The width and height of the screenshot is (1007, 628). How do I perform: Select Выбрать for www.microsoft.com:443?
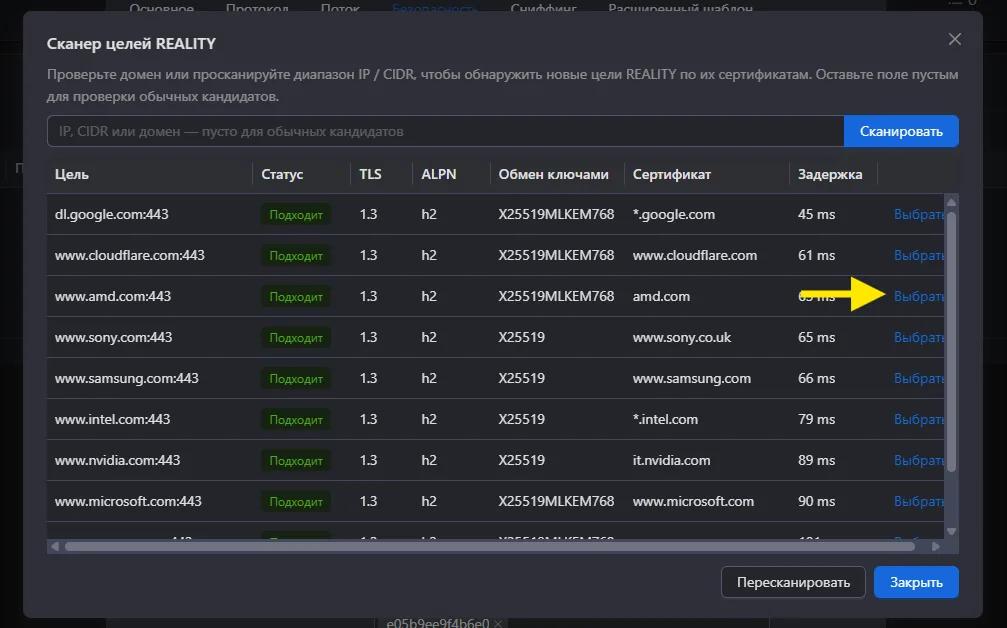point(918,502)
